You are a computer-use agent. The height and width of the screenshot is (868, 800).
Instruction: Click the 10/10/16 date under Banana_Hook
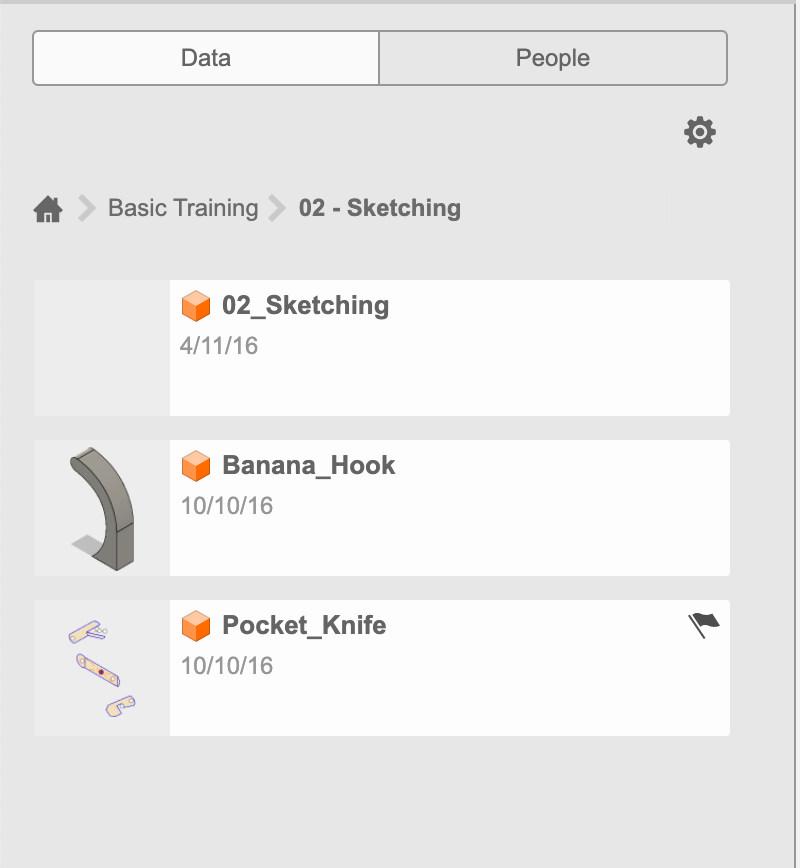tap(225, 506)
